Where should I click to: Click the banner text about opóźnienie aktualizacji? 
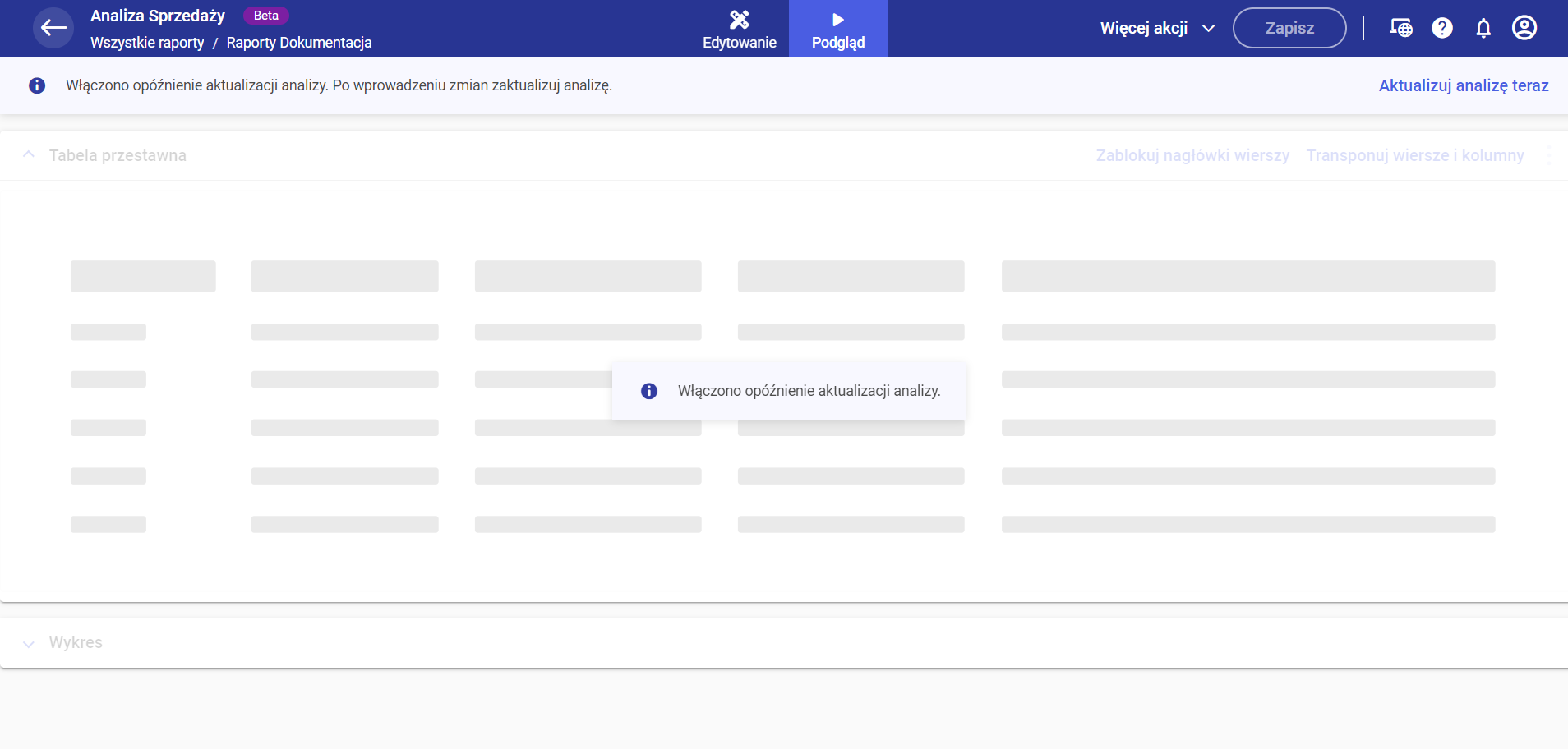[x=339, y=85]
